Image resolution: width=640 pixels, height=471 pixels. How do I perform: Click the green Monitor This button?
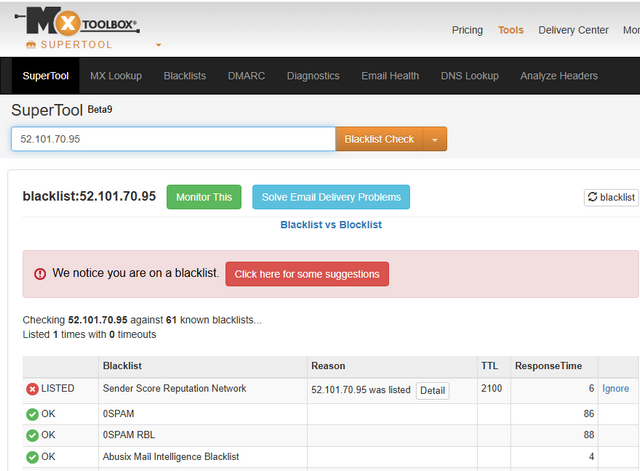click(x=204, y=197)
